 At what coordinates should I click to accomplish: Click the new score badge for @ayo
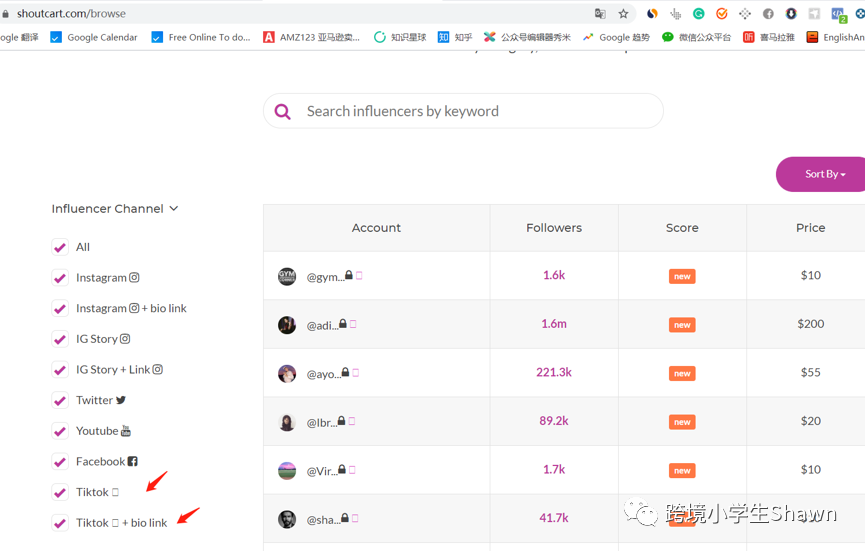click(x=682, y=373)
